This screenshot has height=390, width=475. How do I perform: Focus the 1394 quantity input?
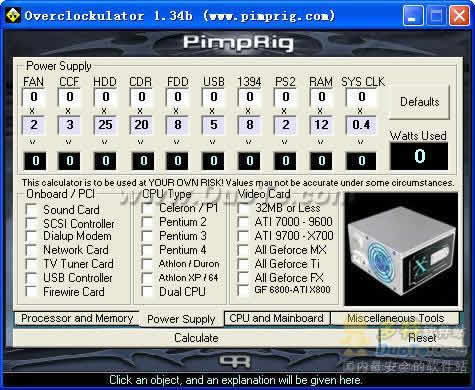[250, 97]
